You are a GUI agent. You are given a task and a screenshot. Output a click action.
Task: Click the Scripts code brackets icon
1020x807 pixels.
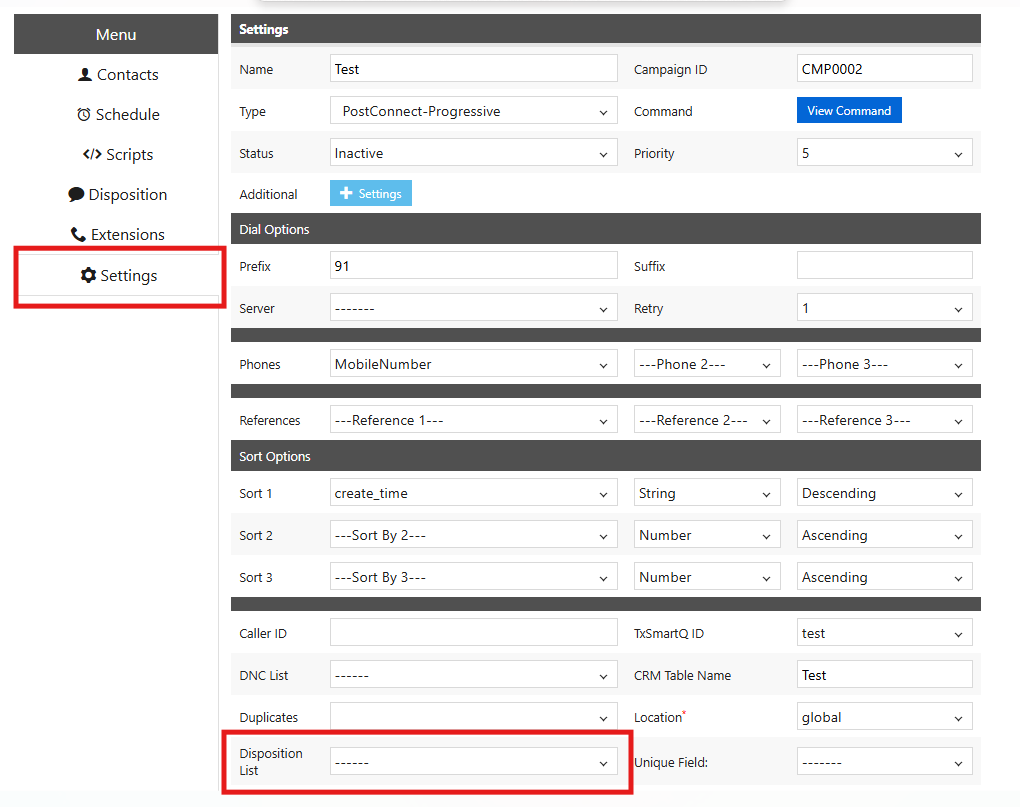[92, 155]
